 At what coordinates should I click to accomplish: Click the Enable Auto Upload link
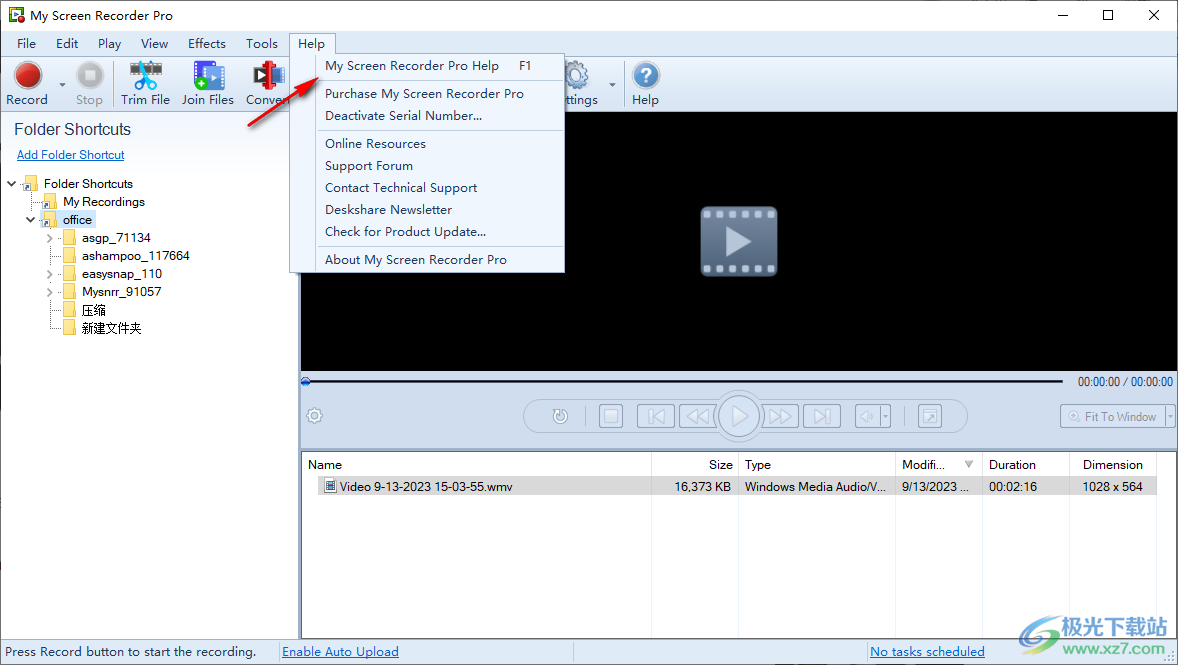[340, 651]
